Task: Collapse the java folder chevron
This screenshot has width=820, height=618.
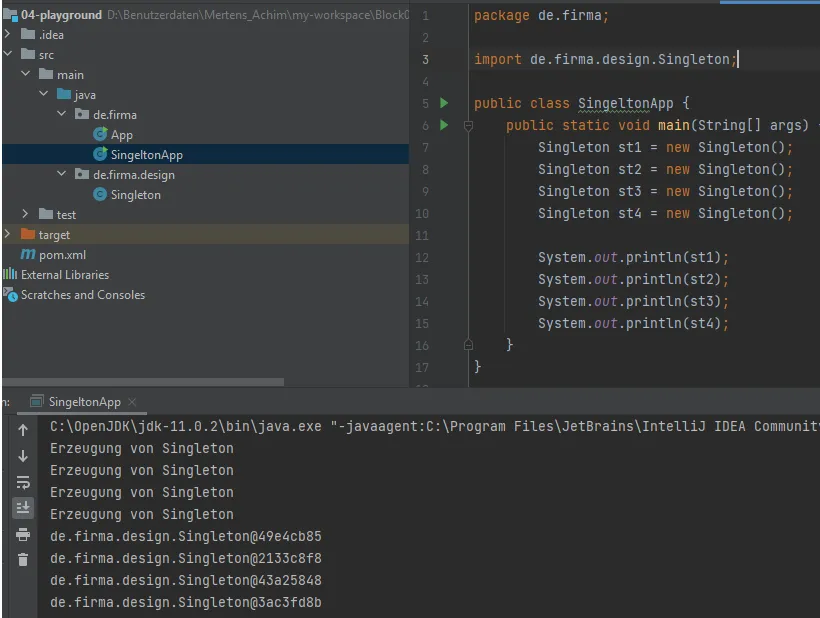Action: [44, 94]
